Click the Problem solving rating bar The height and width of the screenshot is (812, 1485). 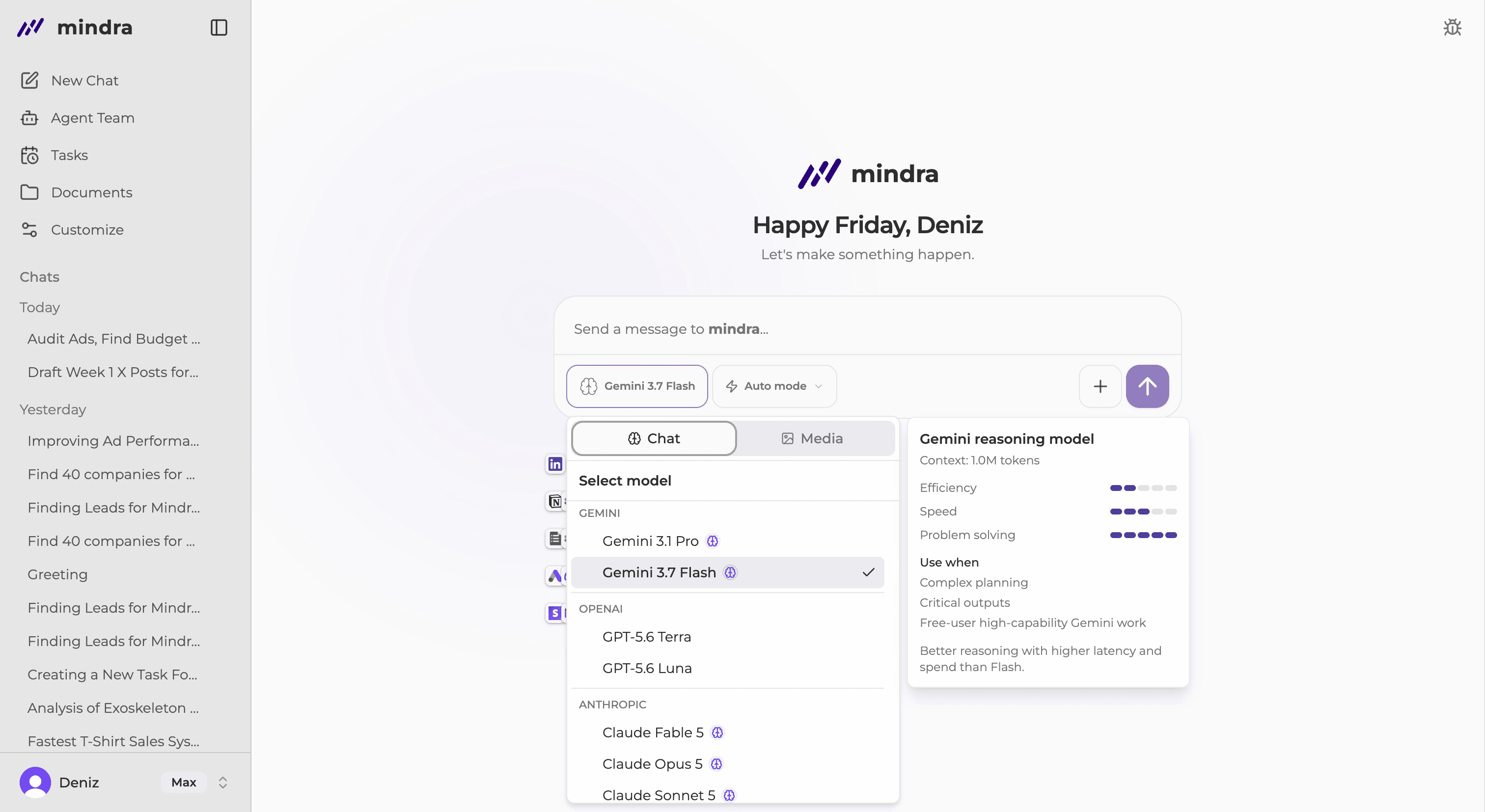(x=1143, y=536)
